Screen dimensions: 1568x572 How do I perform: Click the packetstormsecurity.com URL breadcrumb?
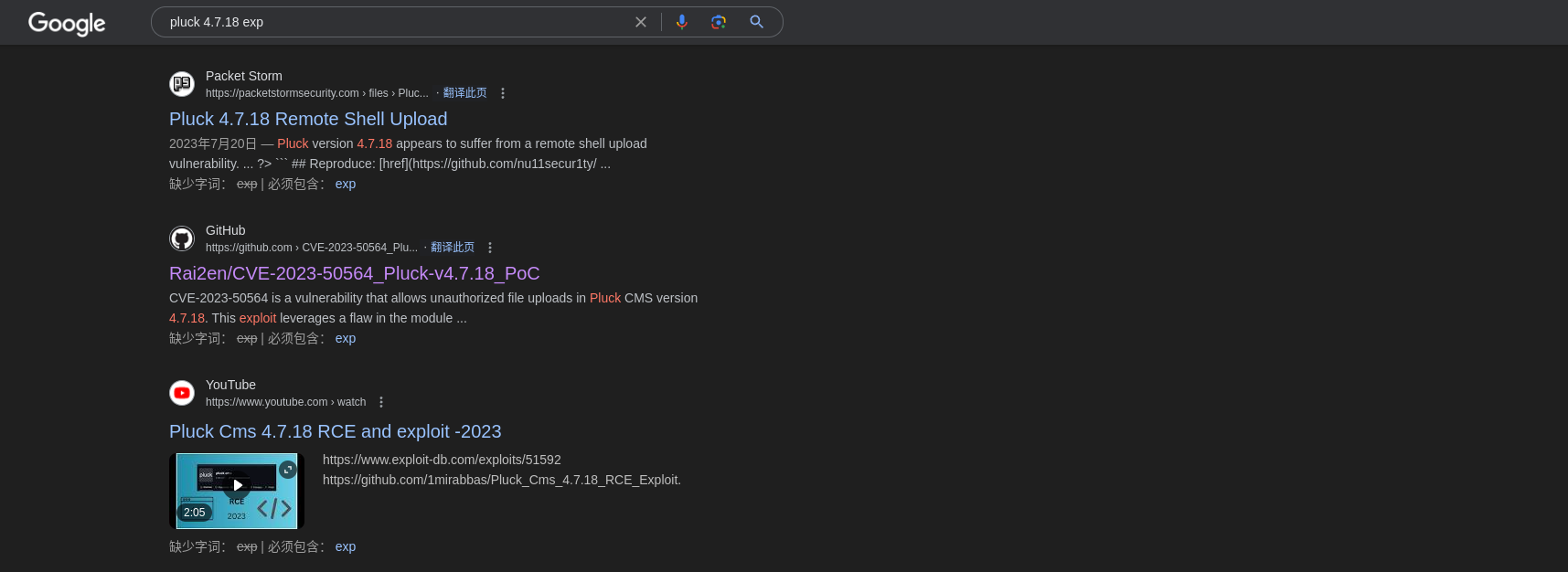317,93
